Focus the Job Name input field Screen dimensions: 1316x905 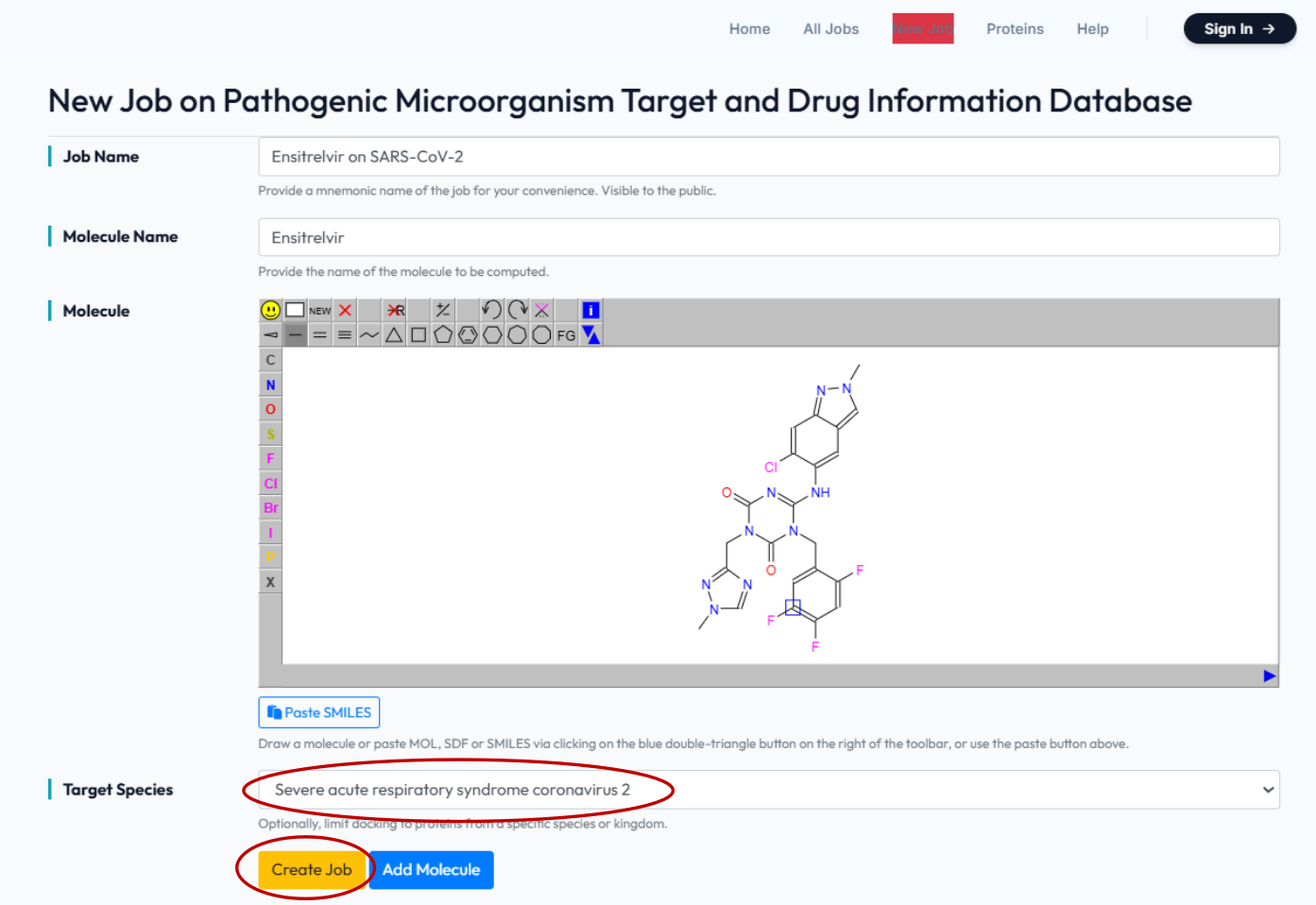[769, 157]
